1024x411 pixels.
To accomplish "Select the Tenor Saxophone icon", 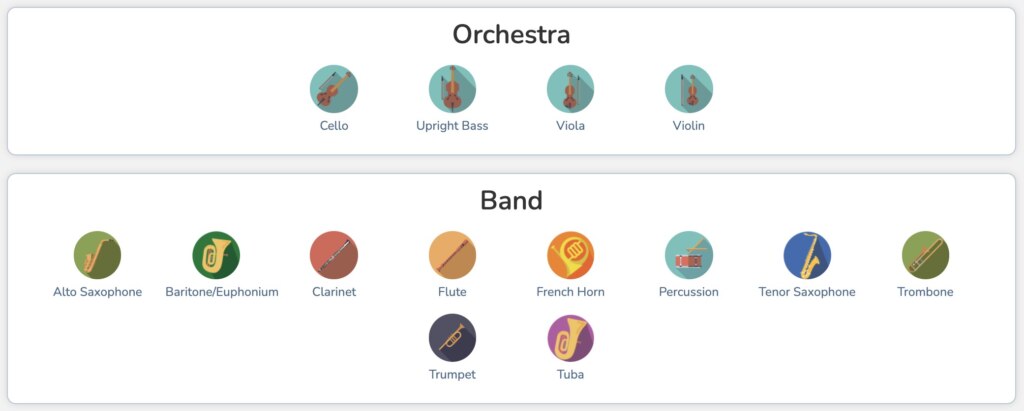I will [807, 255].
